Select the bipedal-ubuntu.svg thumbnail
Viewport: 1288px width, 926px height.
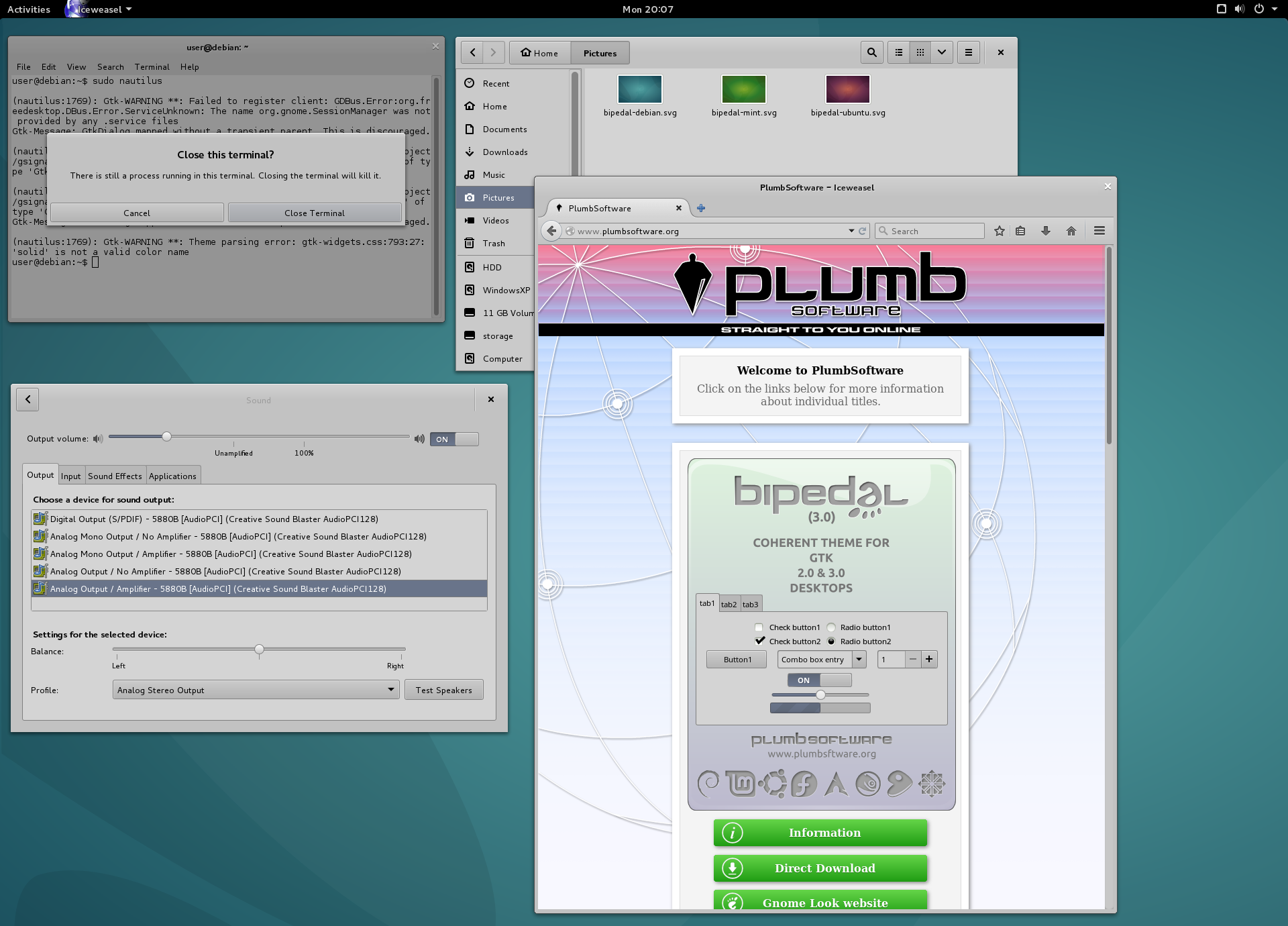847,89
